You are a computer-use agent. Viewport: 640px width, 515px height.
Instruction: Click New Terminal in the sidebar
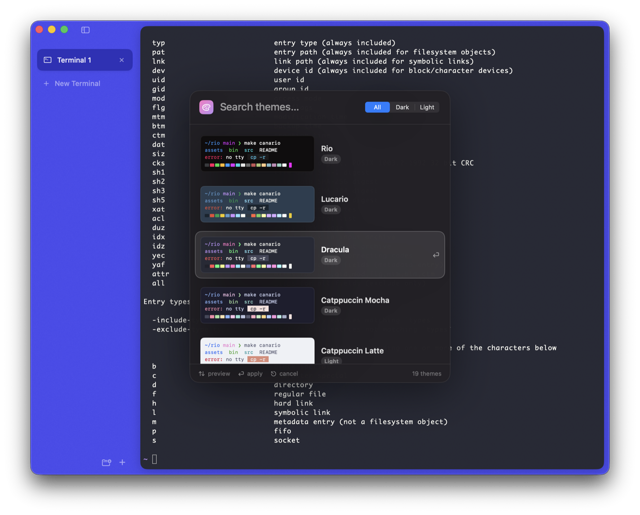pyautogui.click(x=77, y=83)
